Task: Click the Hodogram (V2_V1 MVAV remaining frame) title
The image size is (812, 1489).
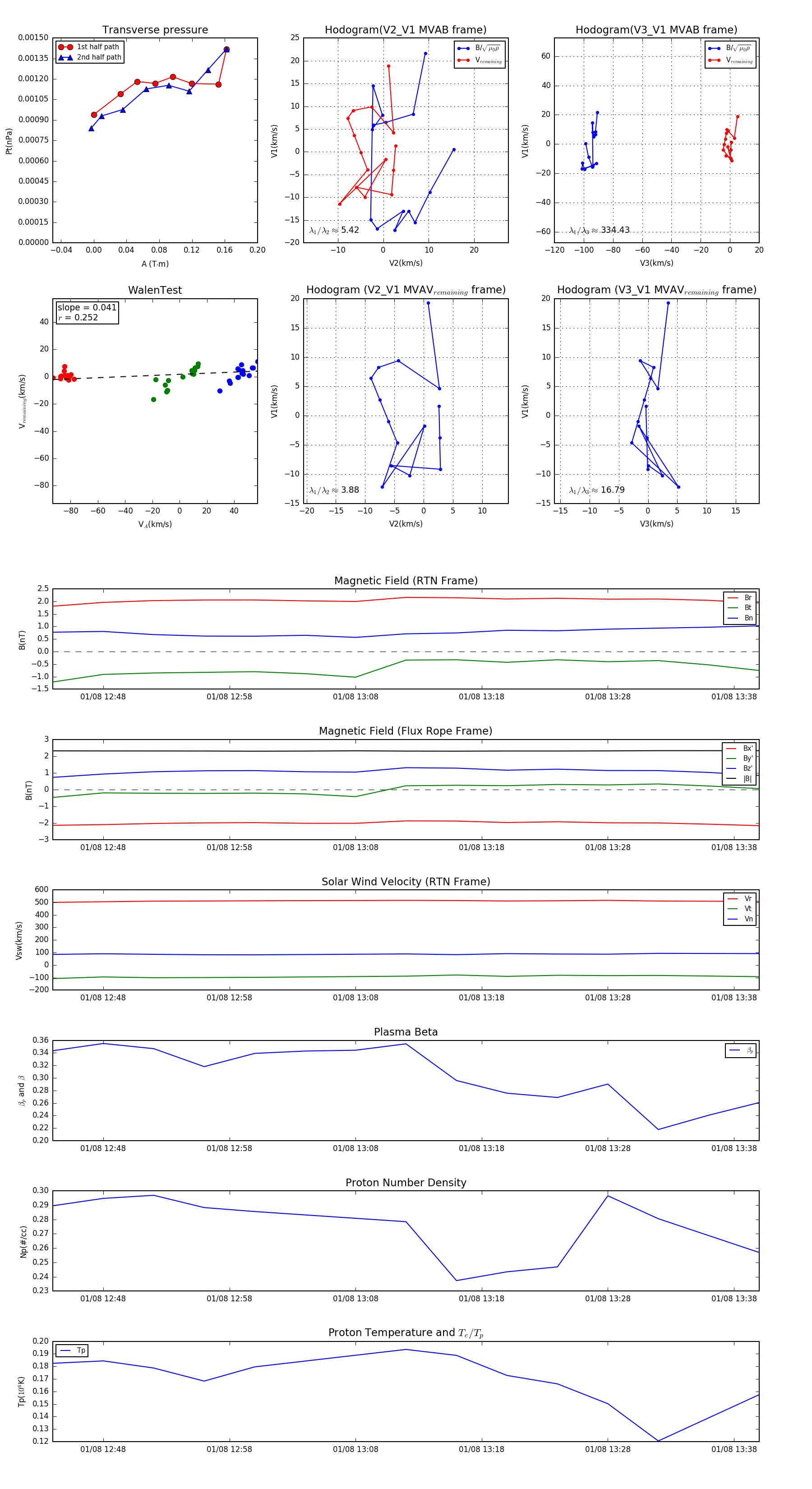Action: click(x=406, y=290)
